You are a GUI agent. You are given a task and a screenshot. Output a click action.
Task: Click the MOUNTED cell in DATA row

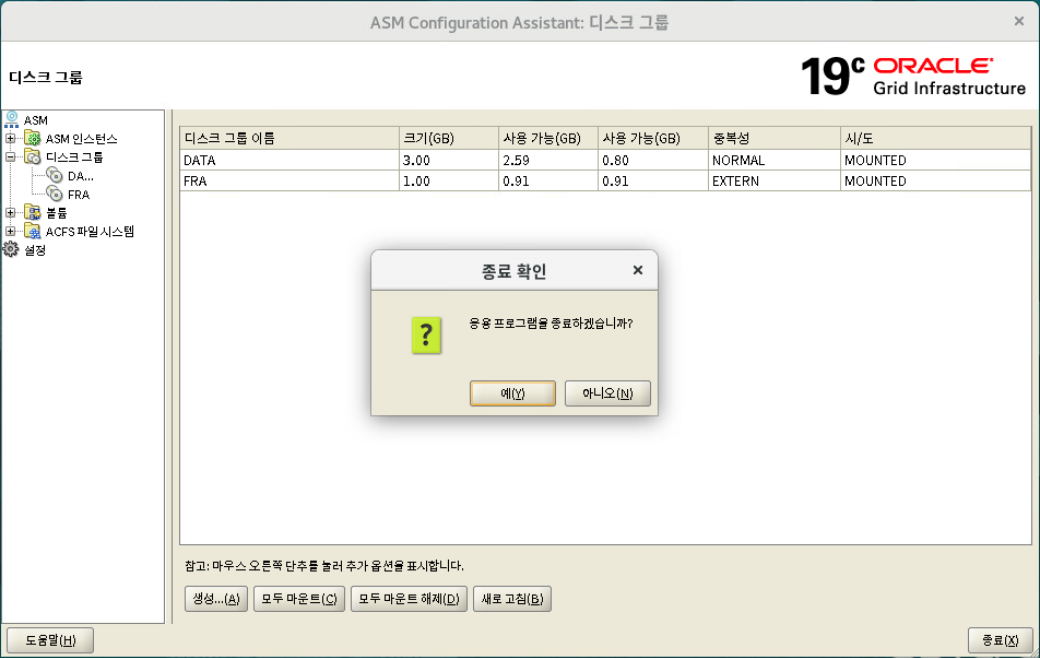click(x=935, y=160)
